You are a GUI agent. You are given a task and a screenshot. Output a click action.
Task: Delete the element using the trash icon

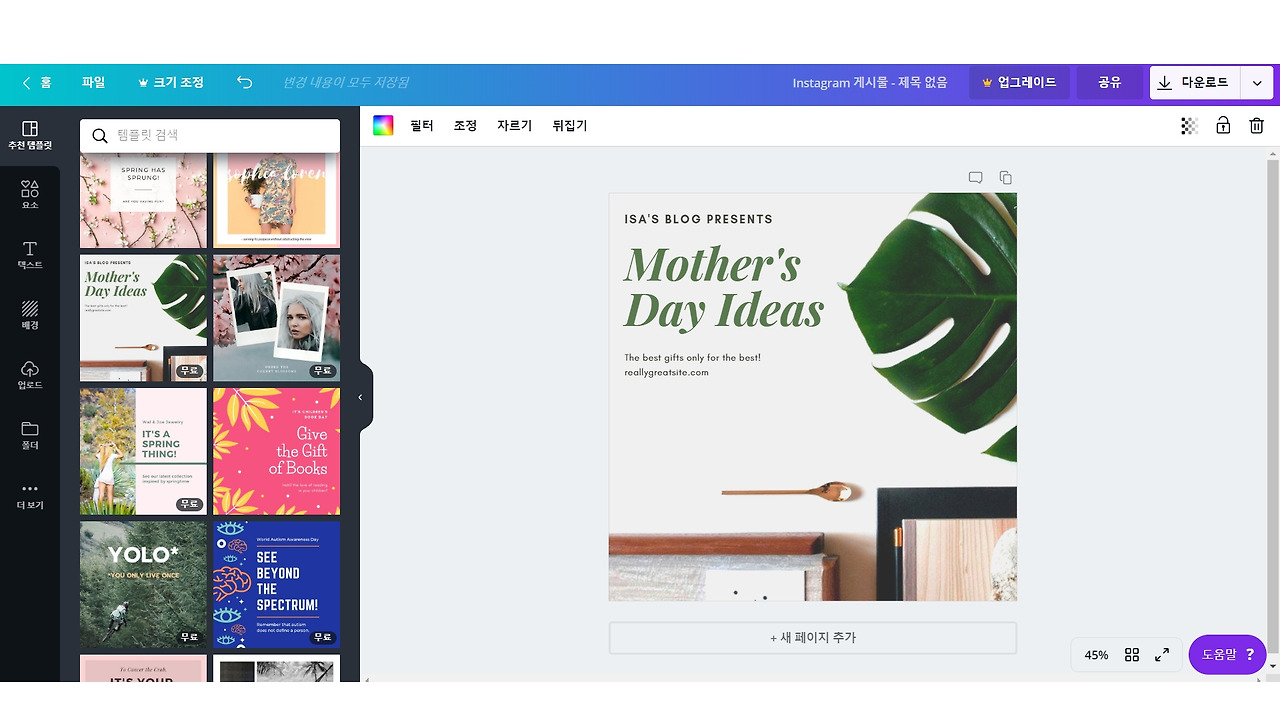click(x=1256, y=125)
